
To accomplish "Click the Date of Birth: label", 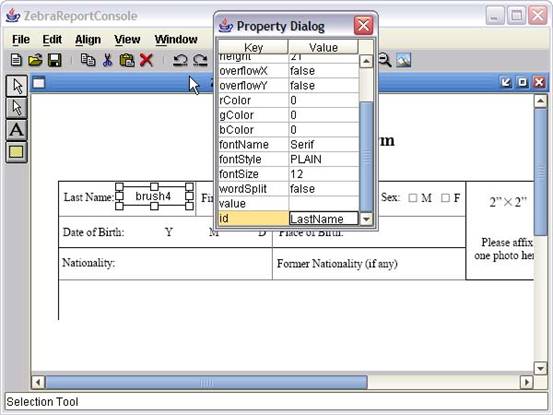I will (x=93, y=232).
